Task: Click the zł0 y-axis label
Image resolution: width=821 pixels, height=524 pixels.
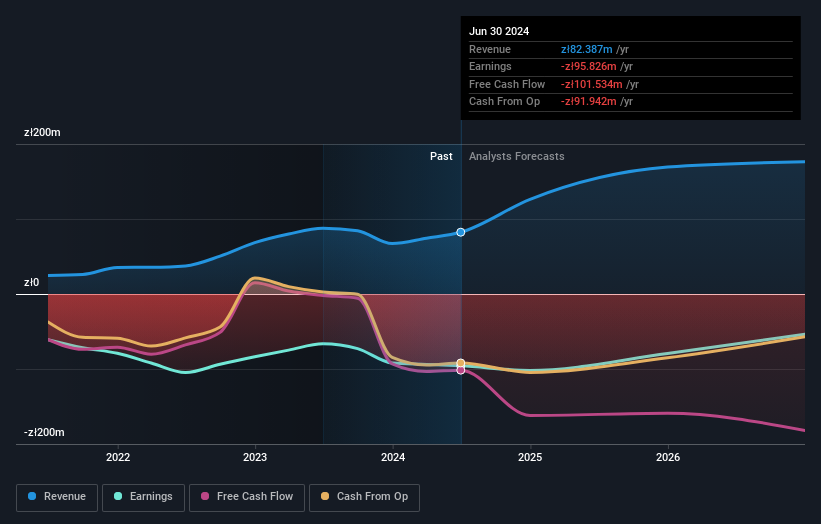Action: pyautogui.click(x=31, y=283)
